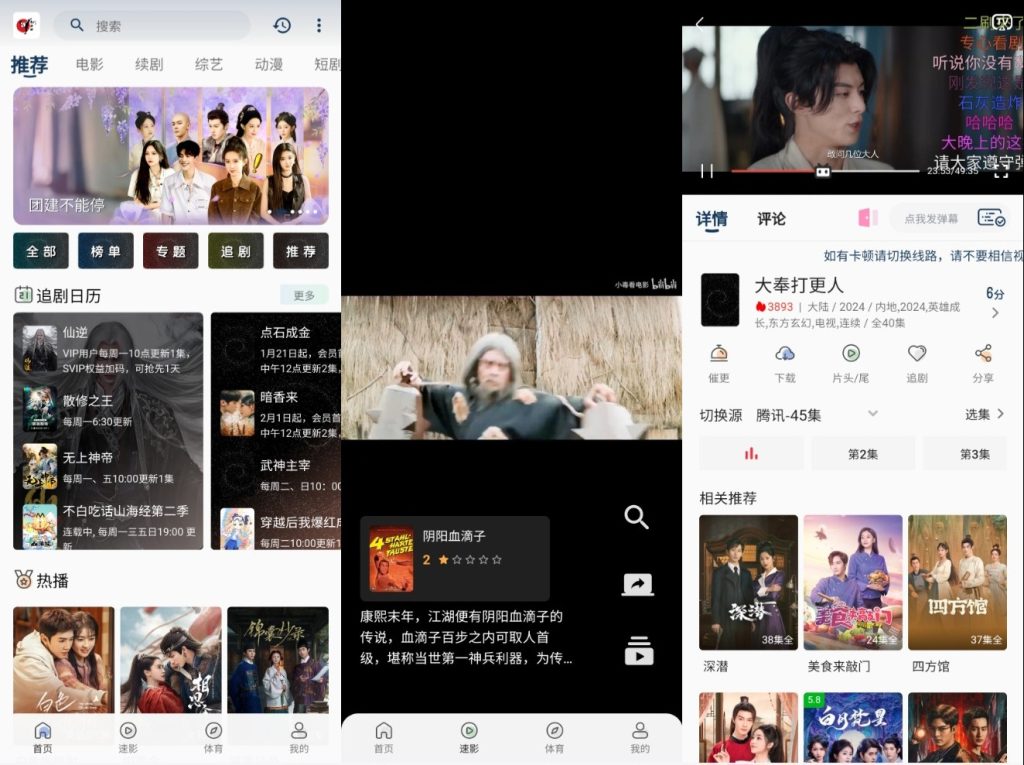Screen dimensions: 1024x765
Task: Switch to the 电影 tab
Action: pos(89,64)
